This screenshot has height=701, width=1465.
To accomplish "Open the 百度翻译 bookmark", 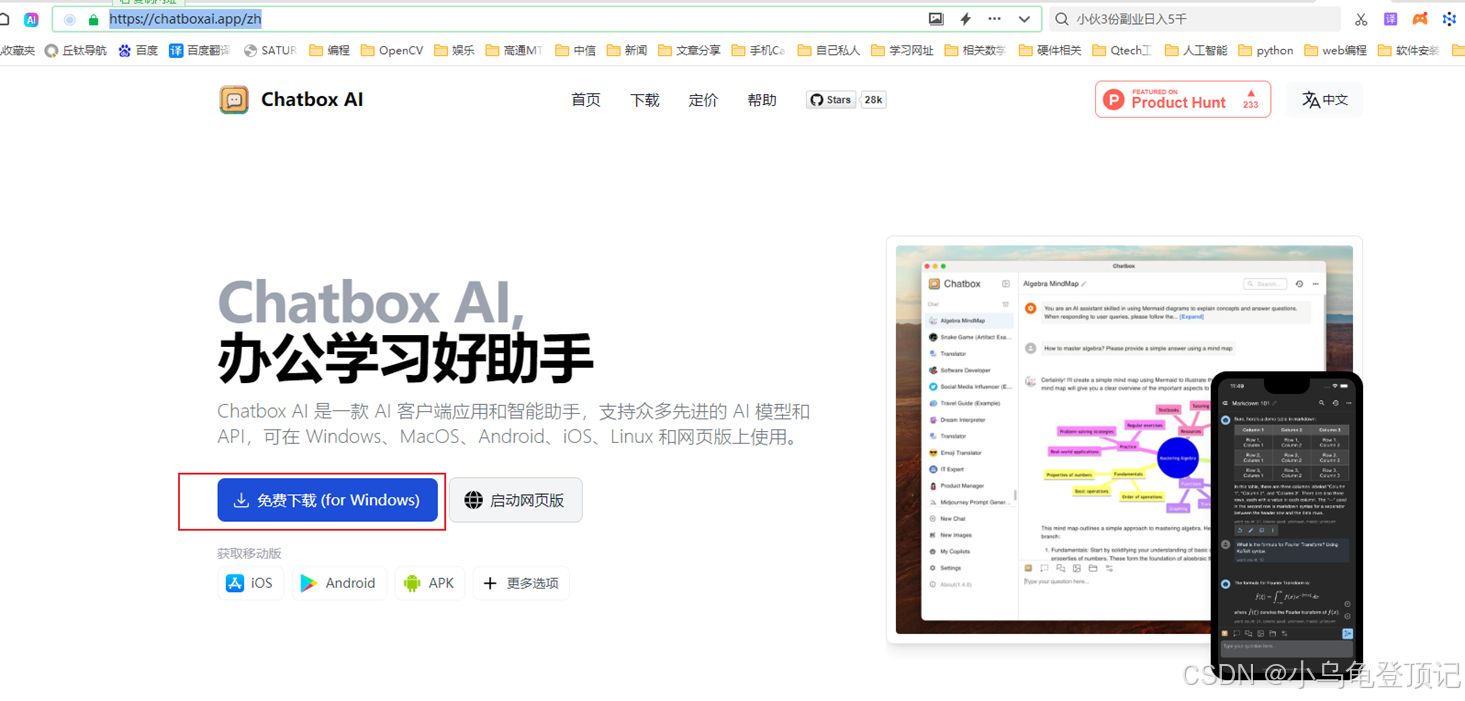I will click(x=200, y=50).
